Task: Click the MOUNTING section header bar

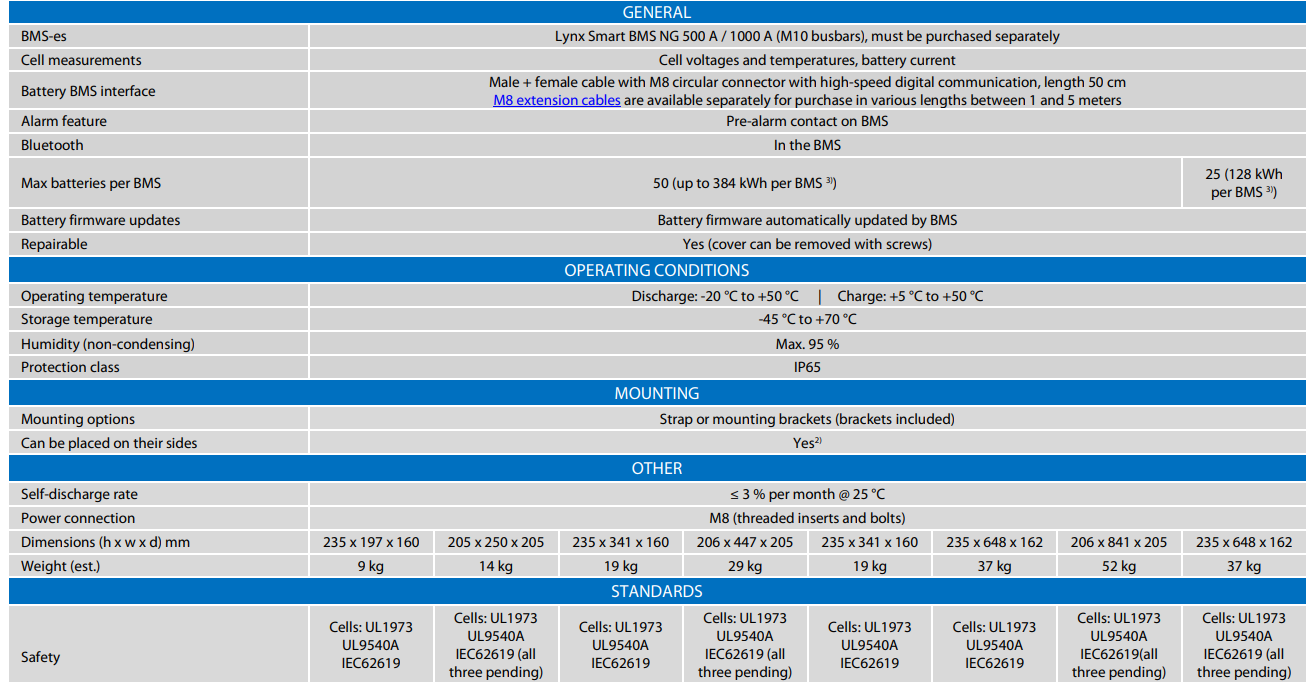Action: pos(656,393)
